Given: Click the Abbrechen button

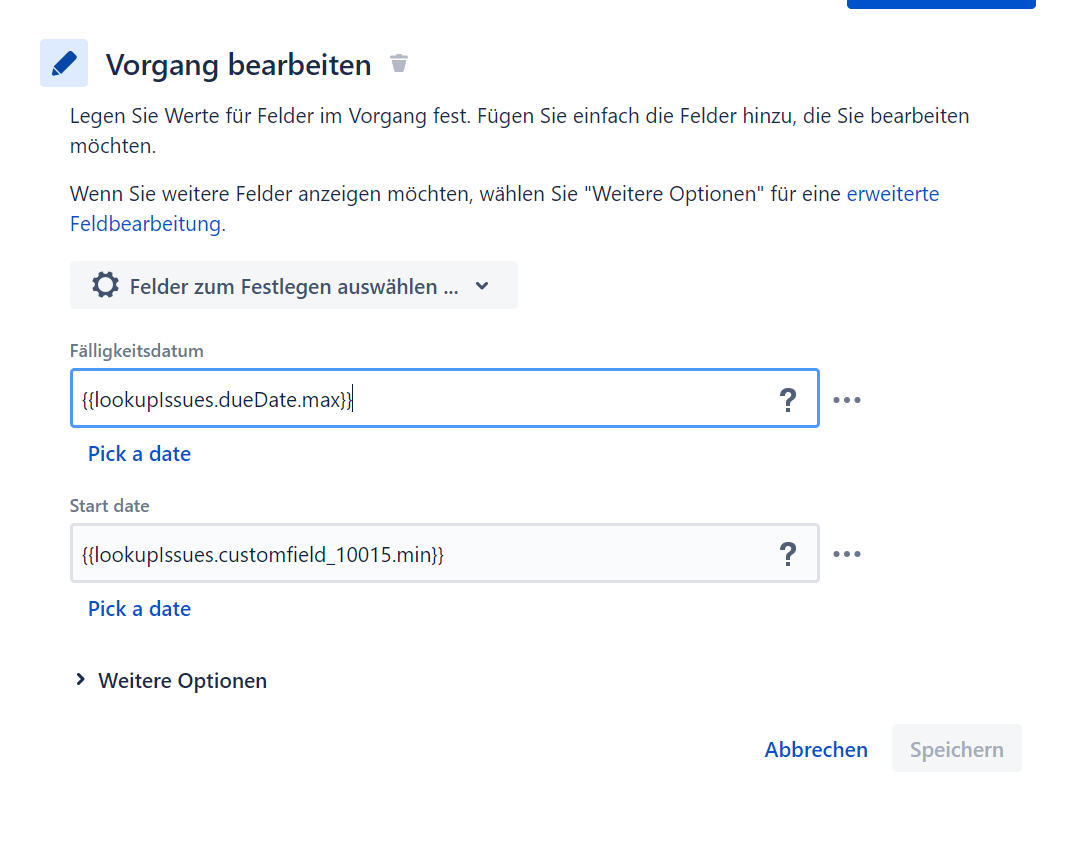Looking at the screenshot, I should coord(816,749).
